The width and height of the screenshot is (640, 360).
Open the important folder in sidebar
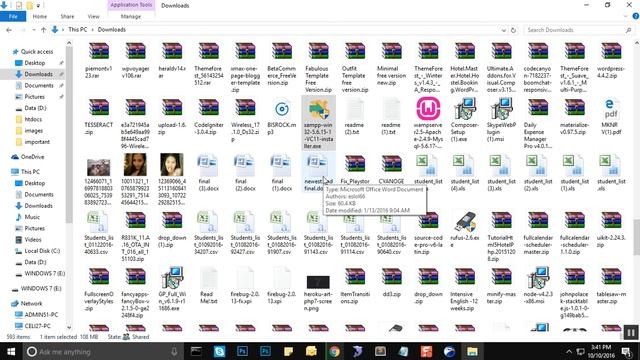pyautogui.click(x=37, y=142)
